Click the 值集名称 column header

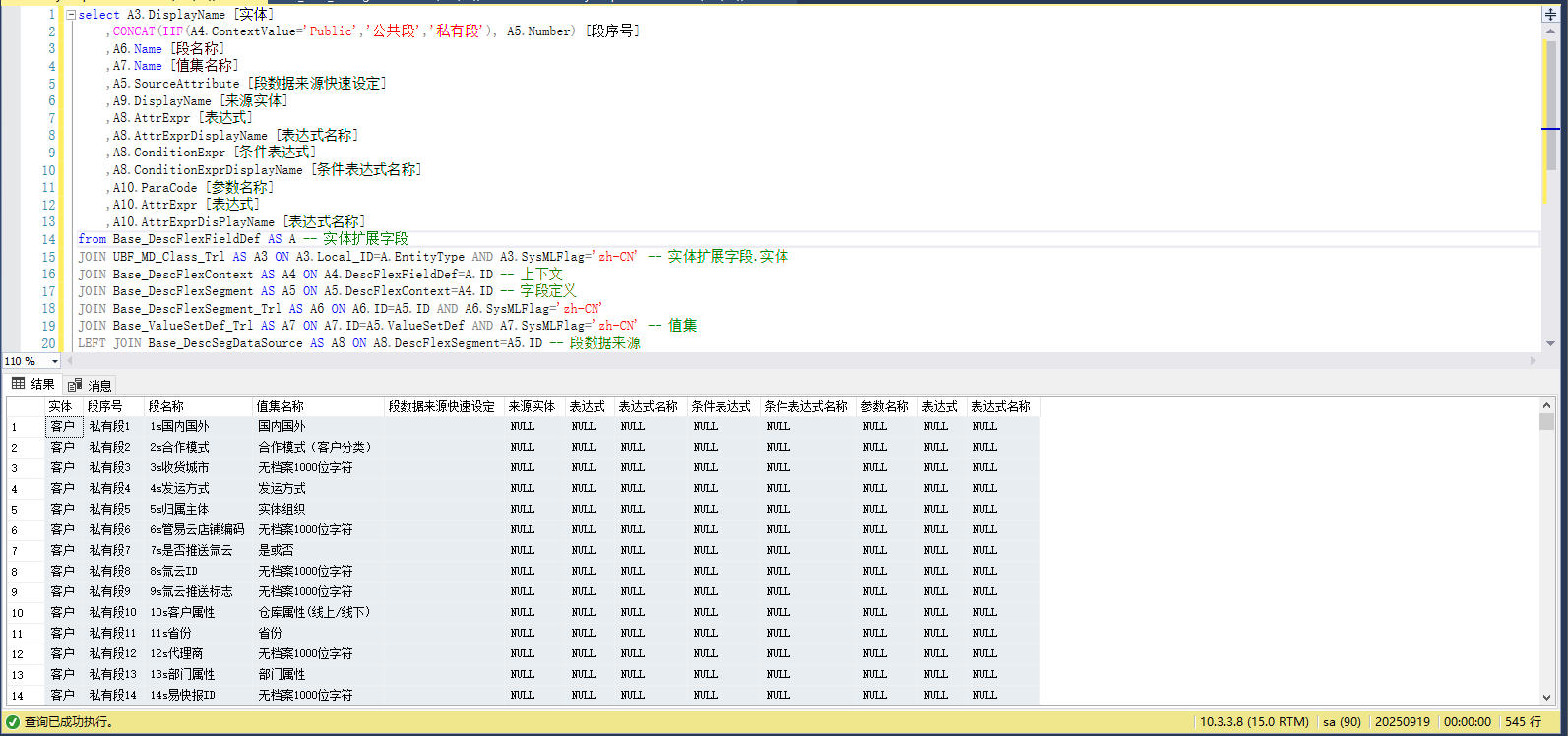280,406
